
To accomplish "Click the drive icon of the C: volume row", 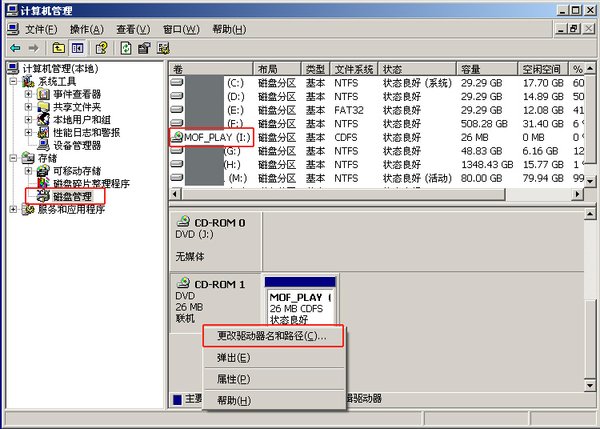I will (x=177, y=82).
